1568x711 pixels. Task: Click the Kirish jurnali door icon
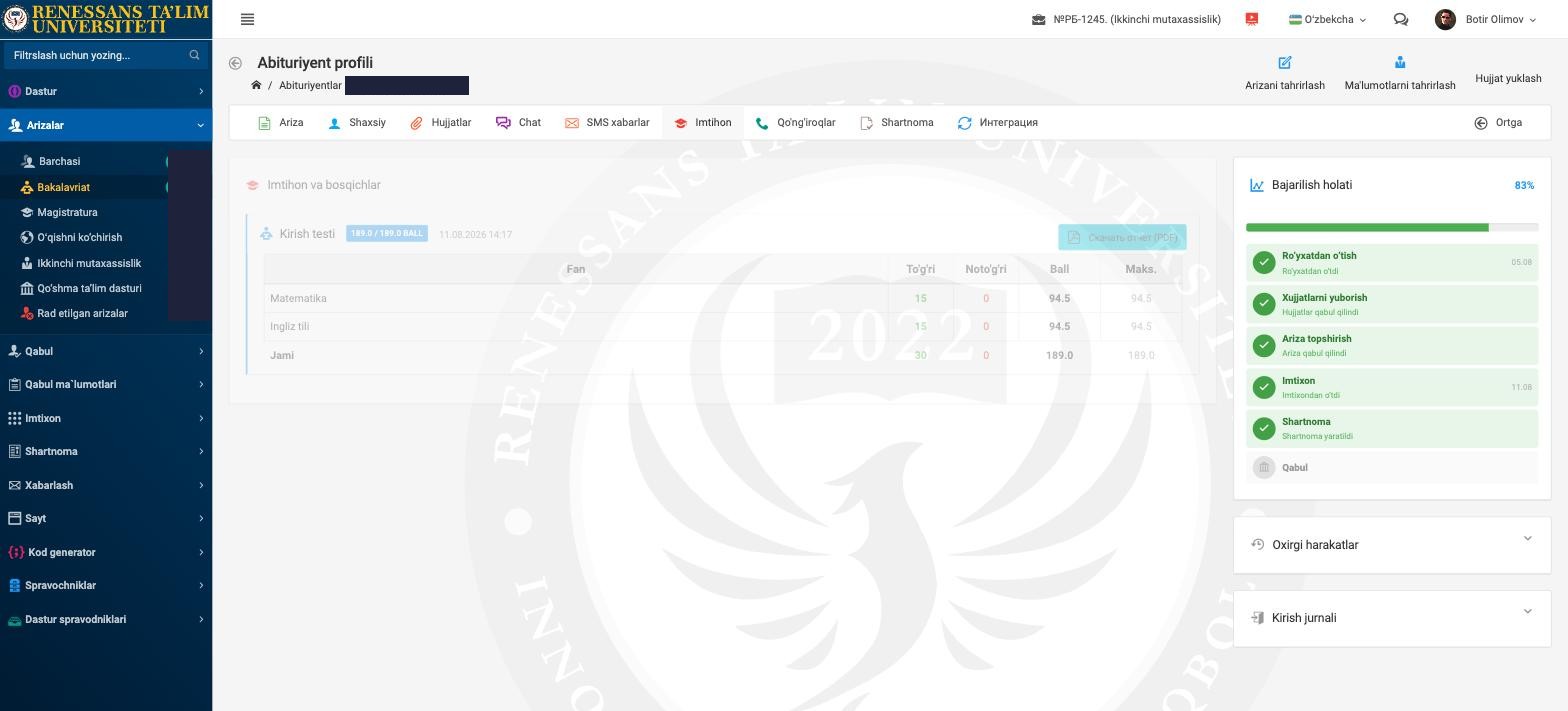[x=1258, y=617]
